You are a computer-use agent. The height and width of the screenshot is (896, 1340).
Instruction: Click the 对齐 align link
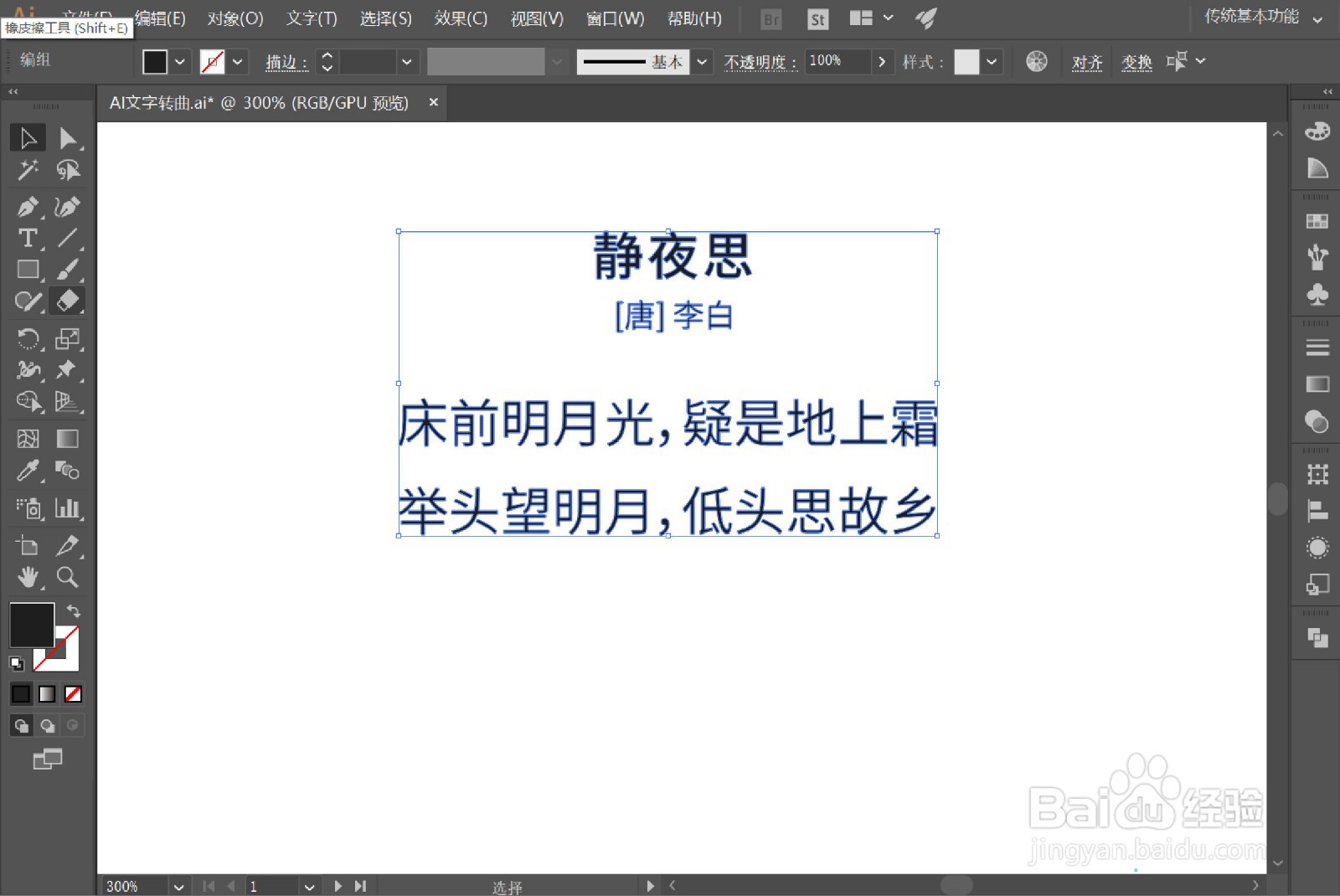pos(1087,62)
